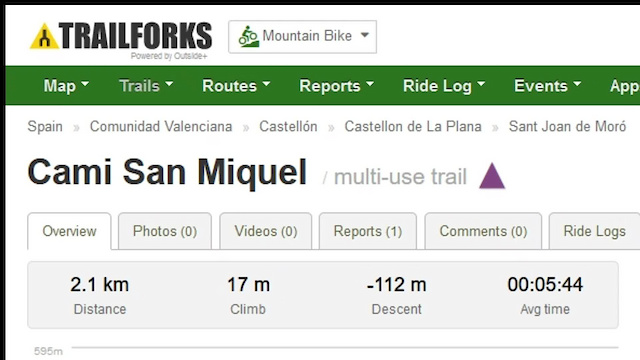Viewport: 640px width, 360px height.
Task: Click the mountain bike rider icon
Action: pos(249,36)
